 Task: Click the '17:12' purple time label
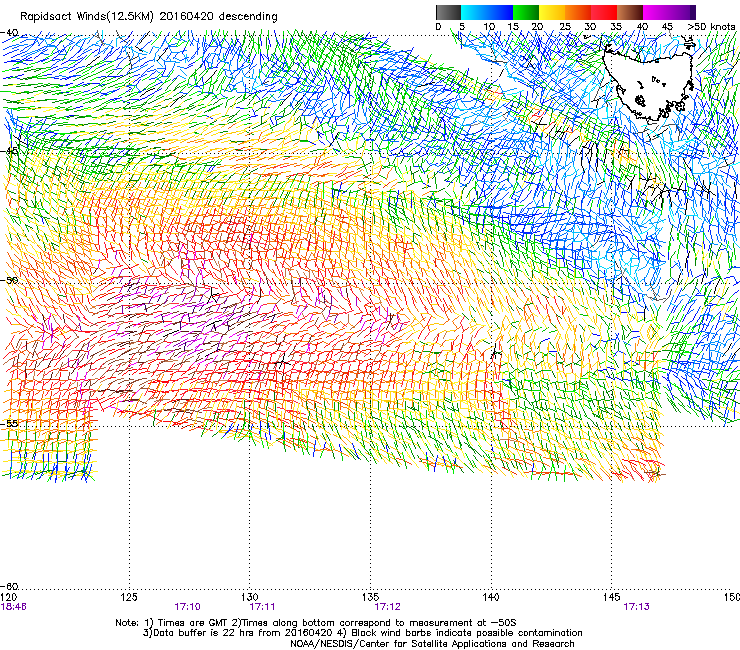pyautogui.click(x=387, y=607)
